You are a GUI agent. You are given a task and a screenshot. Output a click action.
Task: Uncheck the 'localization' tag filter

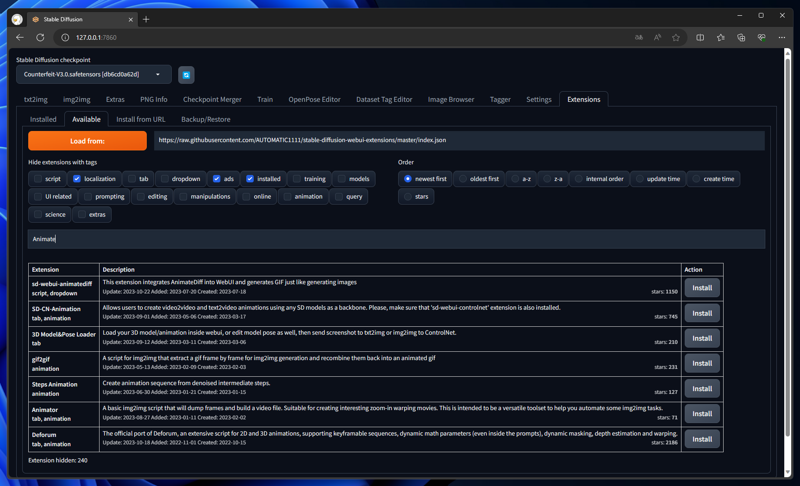(77, 179)
